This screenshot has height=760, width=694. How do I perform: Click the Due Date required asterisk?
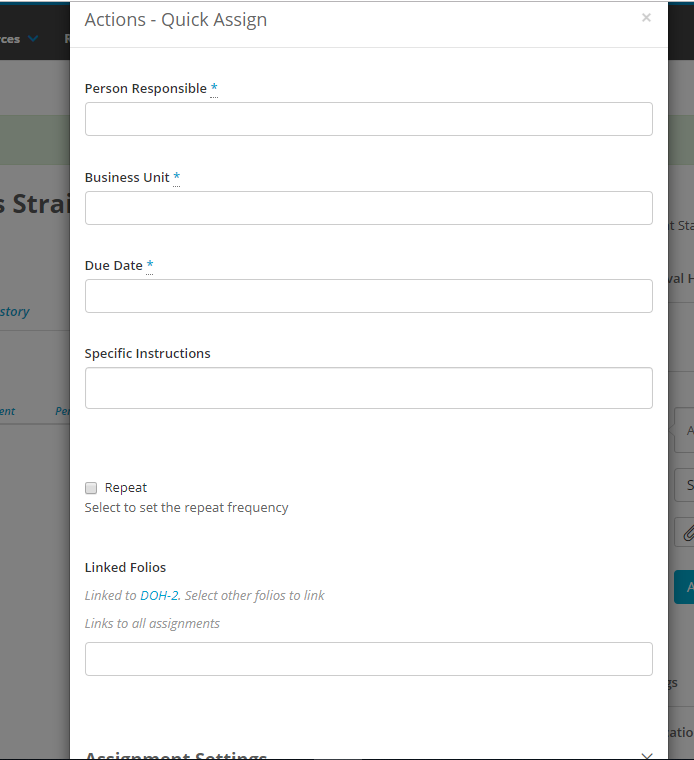(x=150, y=265)
